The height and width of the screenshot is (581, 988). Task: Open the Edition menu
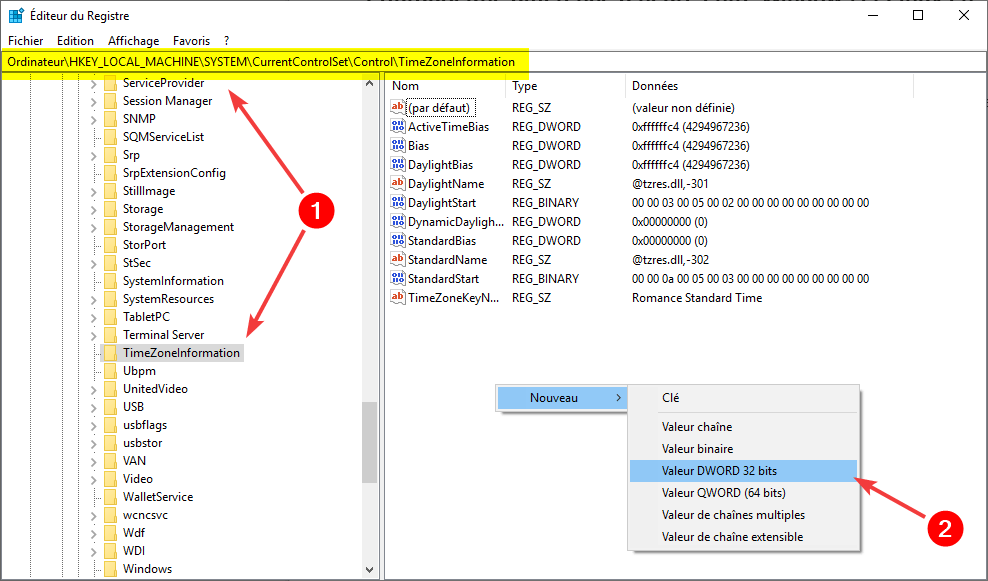(x=75, y=40)
